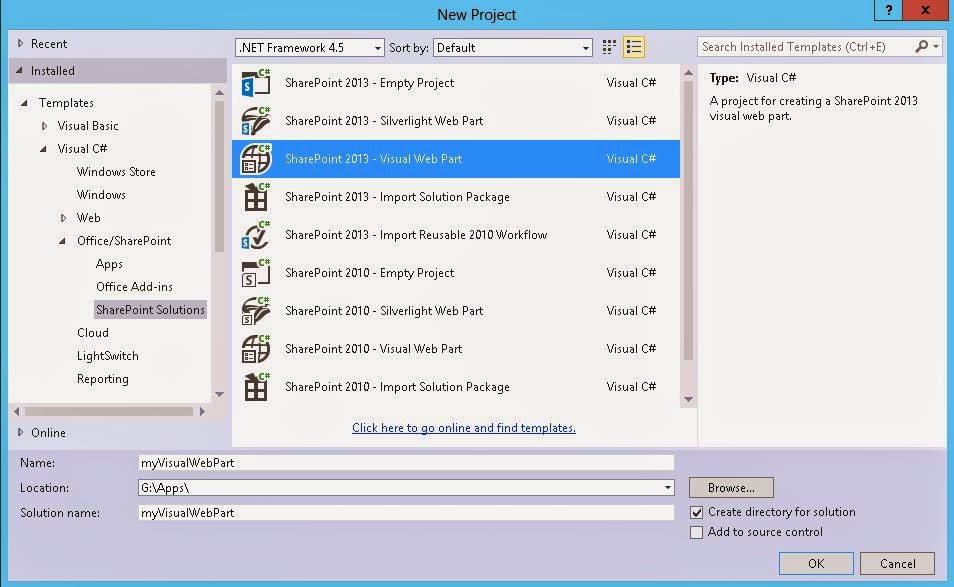The image size is (954, 587).
Task: Select "SharePoint 2010 - Silverlight Web Part" text
Action: [384, 311]
